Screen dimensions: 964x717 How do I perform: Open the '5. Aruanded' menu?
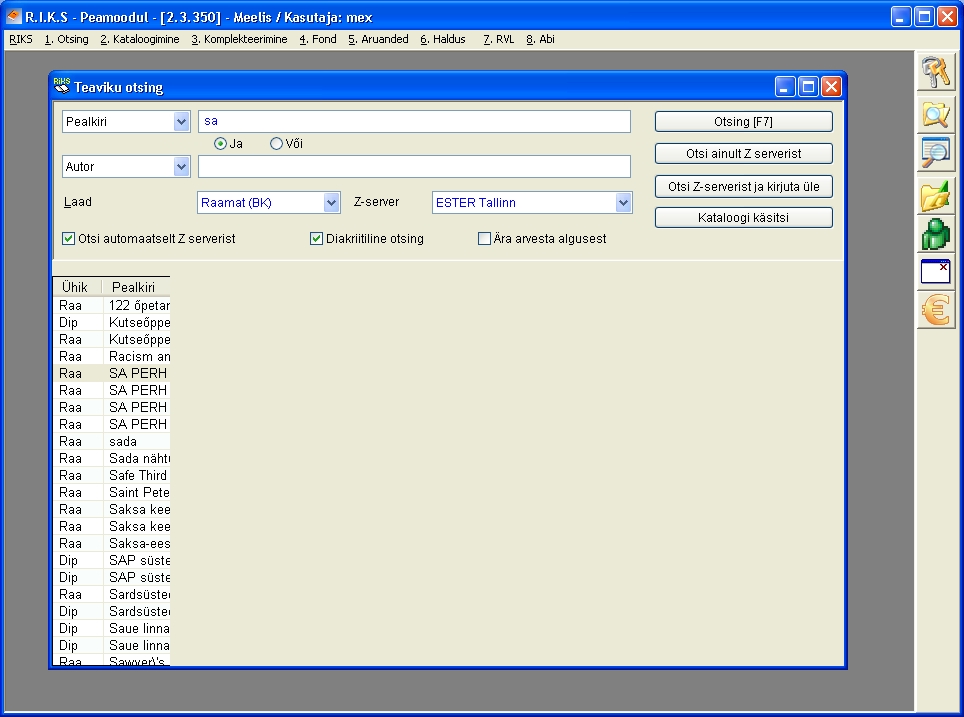pyautogui.click(x=378, y=40)
